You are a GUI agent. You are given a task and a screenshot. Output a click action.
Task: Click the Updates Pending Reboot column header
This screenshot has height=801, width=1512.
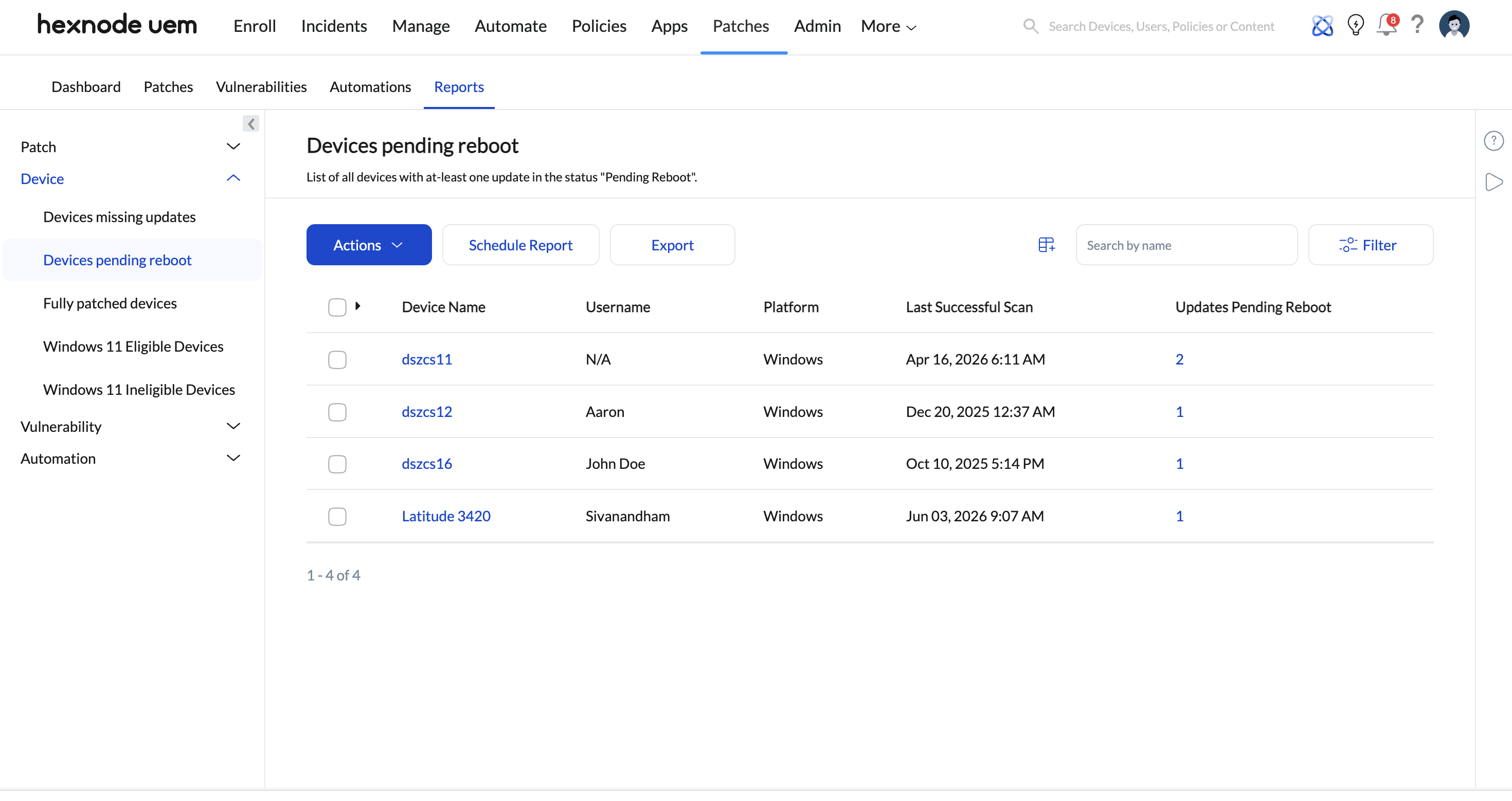click(x=1253, y=307)
